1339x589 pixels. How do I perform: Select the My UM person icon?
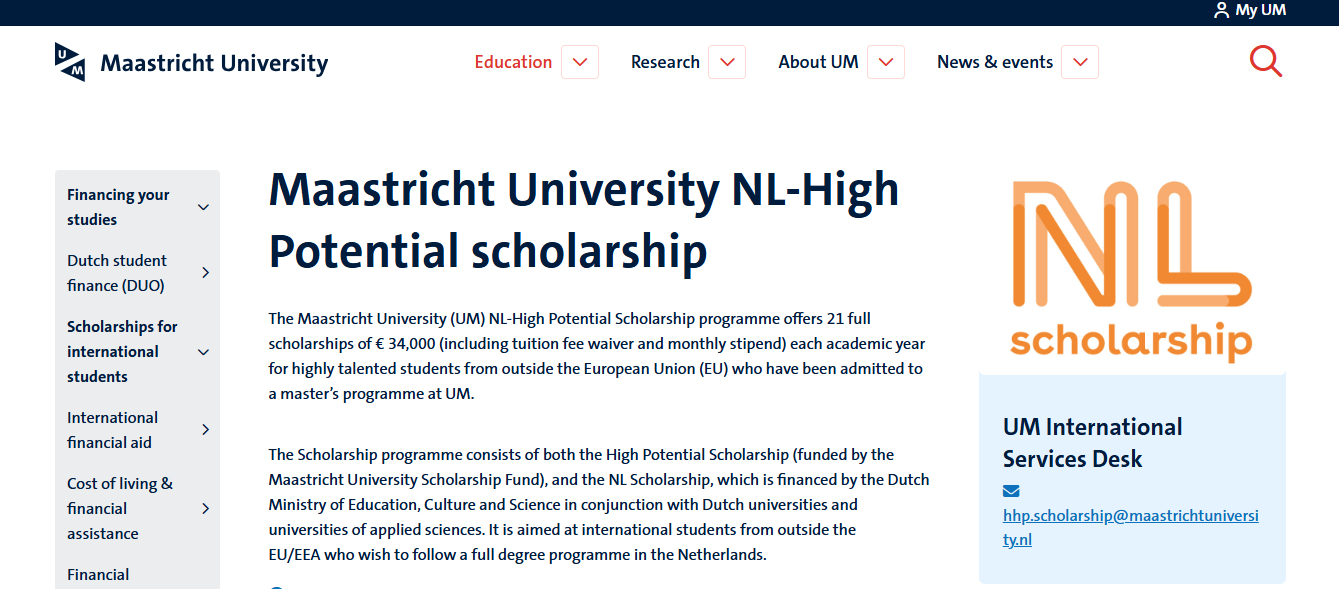pyautogui.click(x=1220, y=10)
